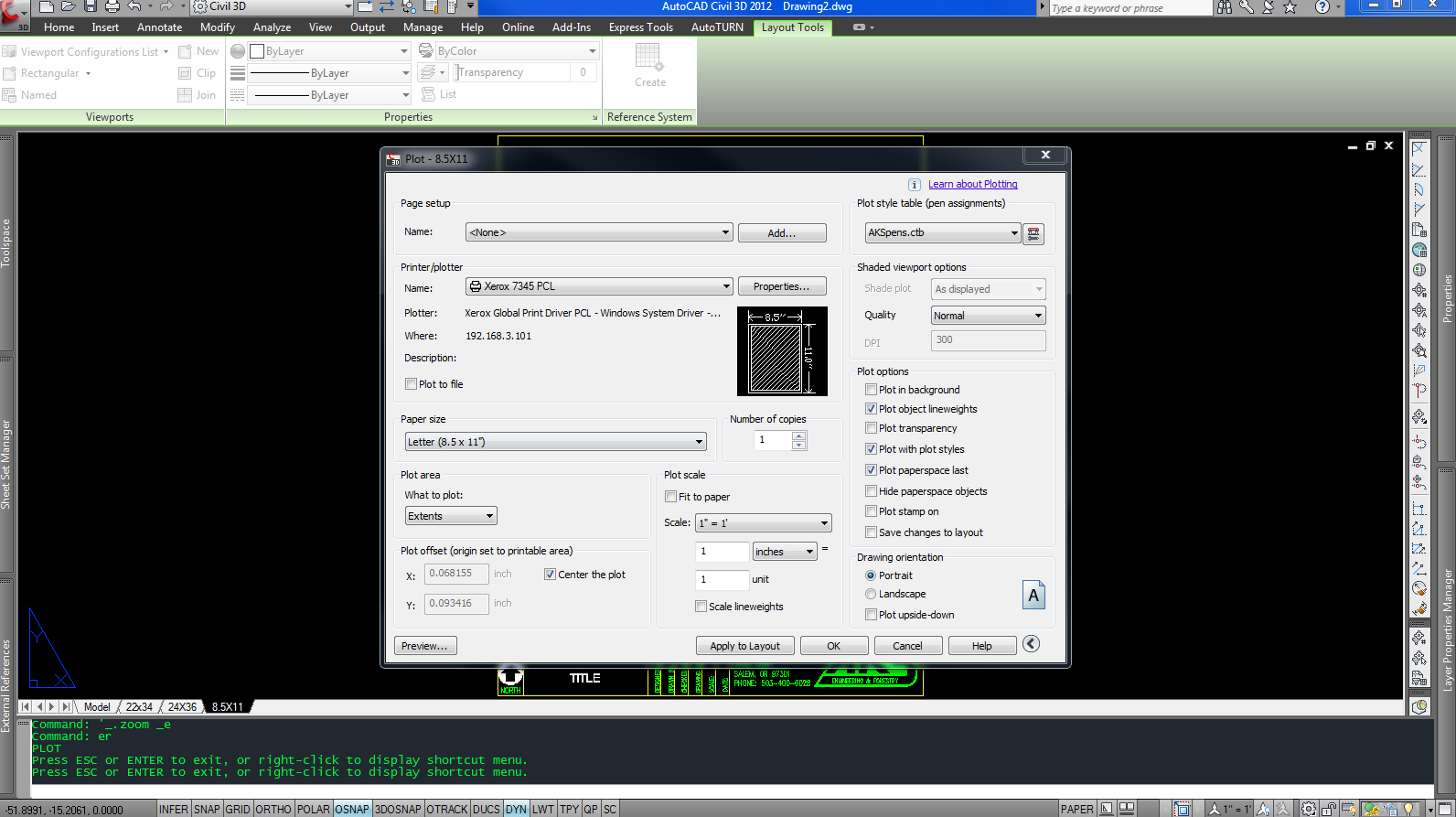Click the Save disk icon in quick access toolbar
Image resolution: width=1456 pixels, height=817 pixels.
[x=90, y=6]
